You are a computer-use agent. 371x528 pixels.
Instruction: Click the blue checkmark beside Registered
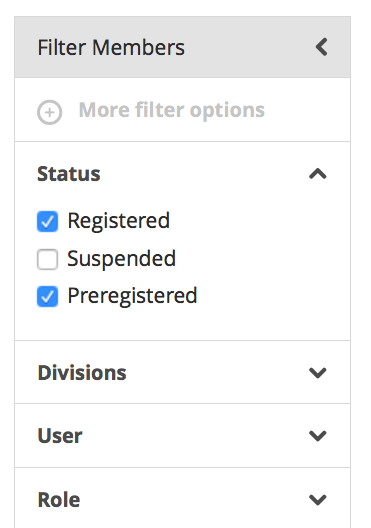click(x=47, y=221)
